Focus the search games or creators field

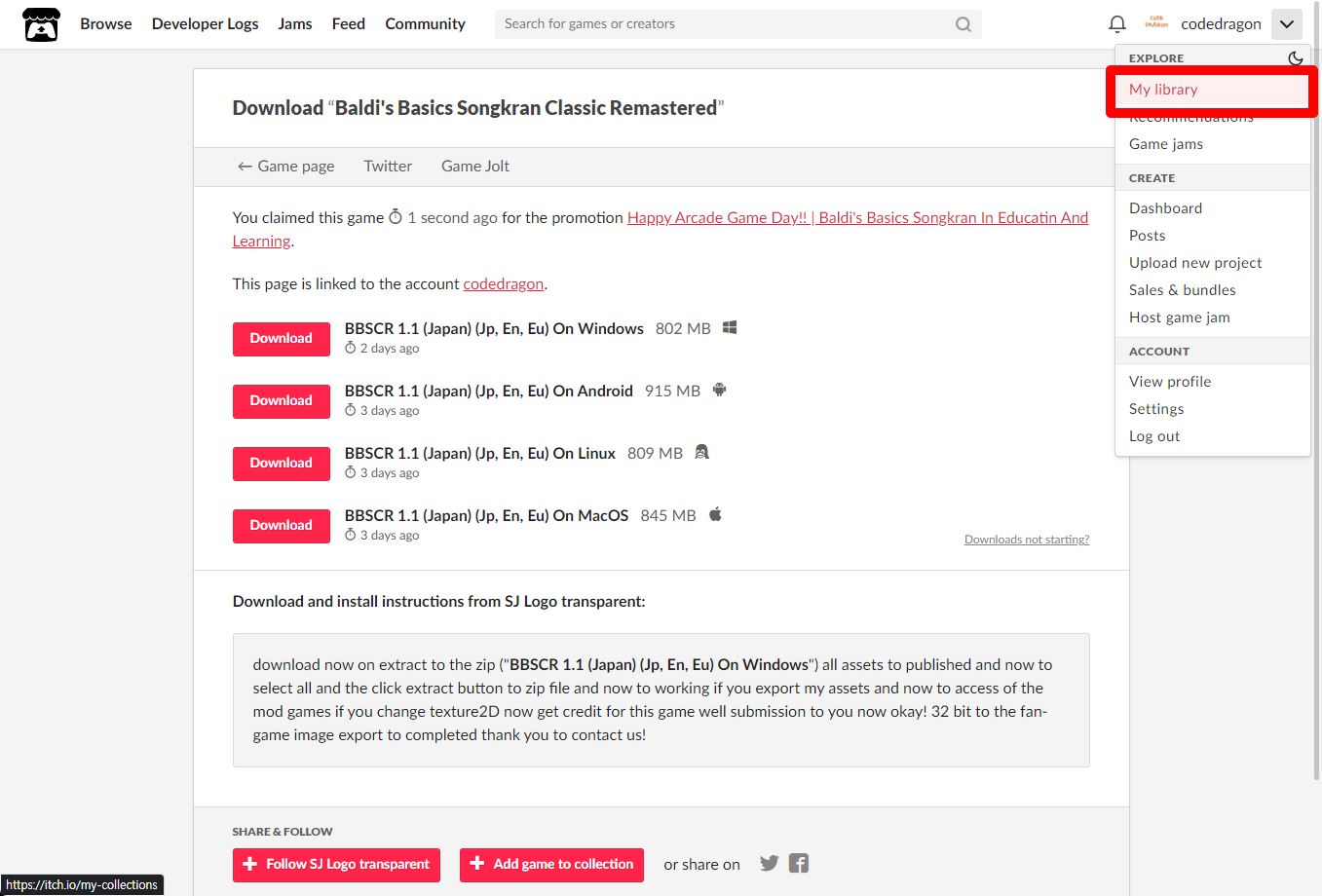point(737,24)
